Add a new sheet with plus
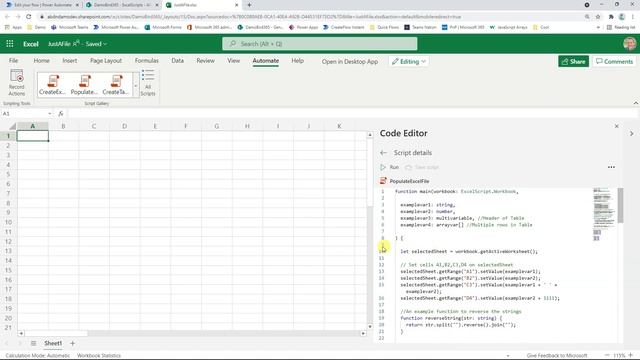The image size is (640, 360). click(x=73, y=344)
